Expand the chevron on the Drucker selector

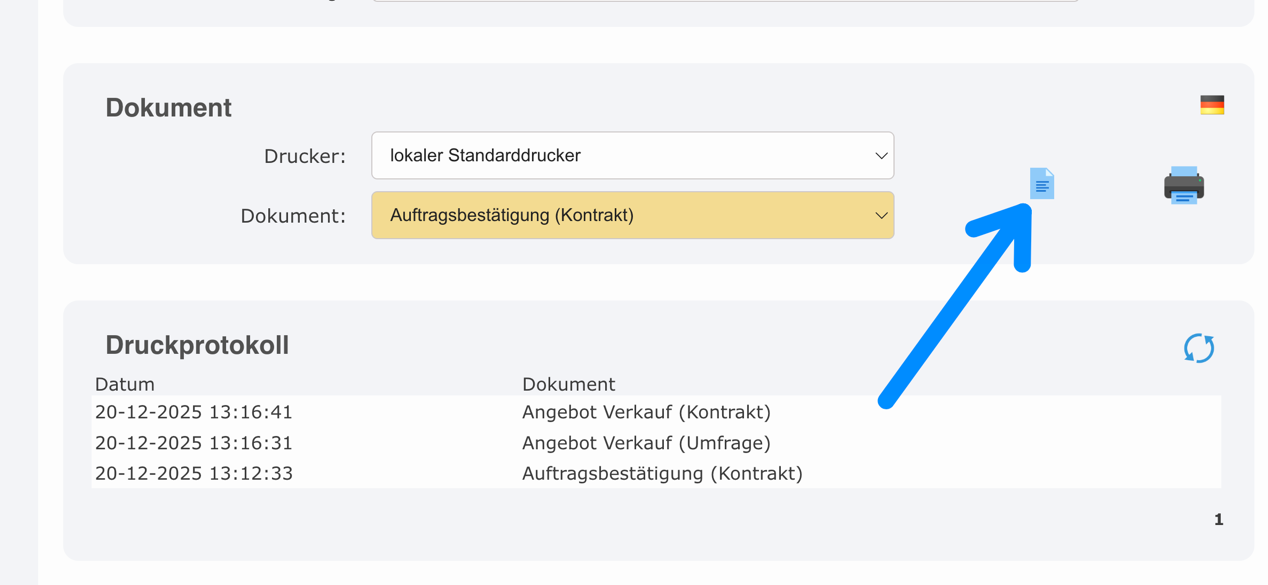click(x=880, y=155)
